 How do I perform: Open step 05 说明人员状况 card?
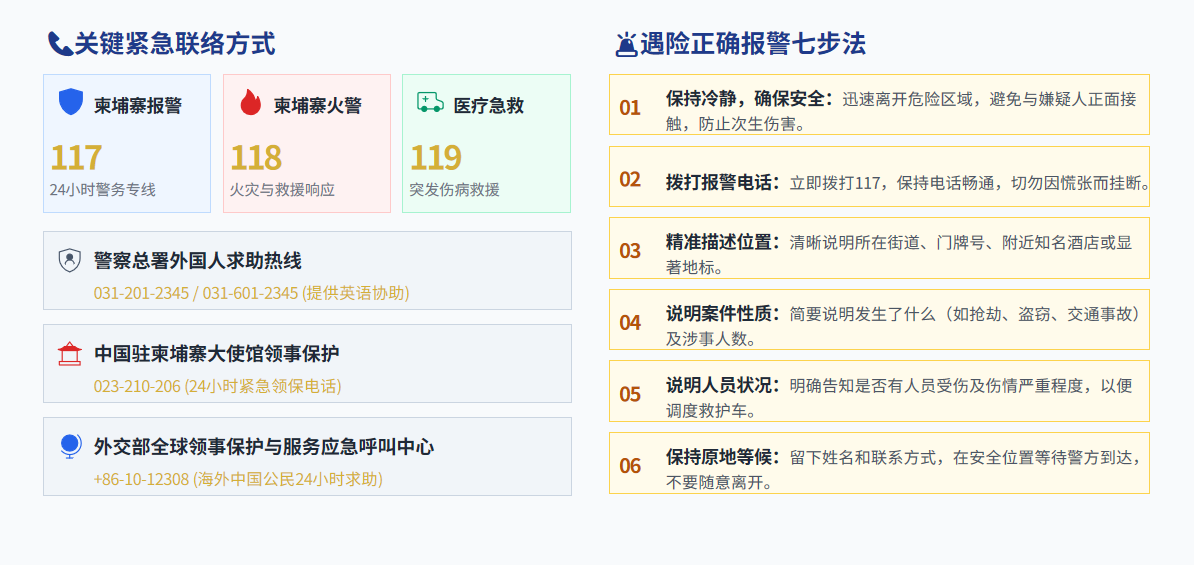[x=880, y=391]
